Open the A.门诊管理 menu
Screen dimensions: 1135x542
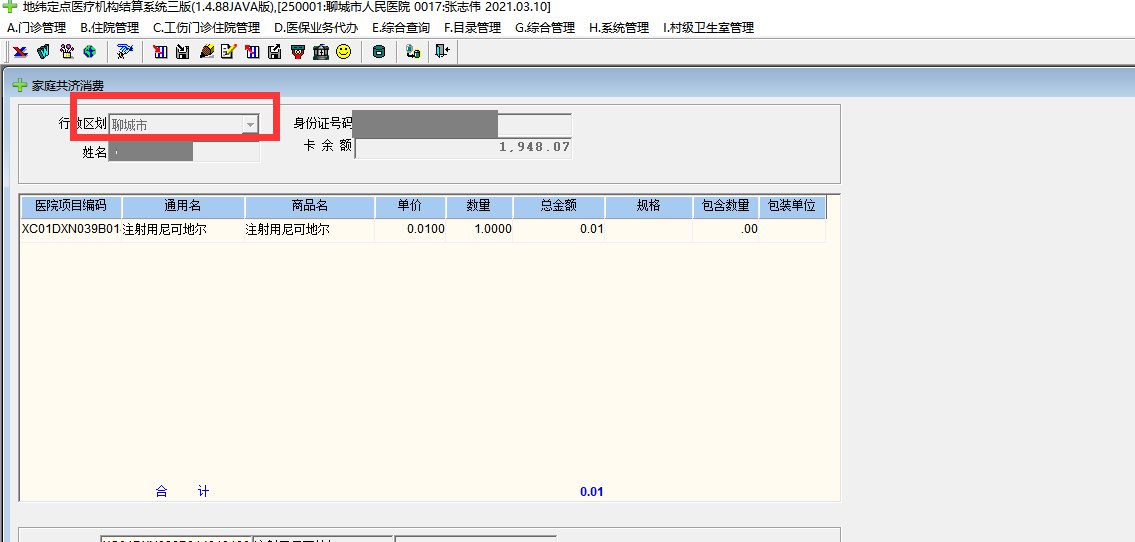37,28
